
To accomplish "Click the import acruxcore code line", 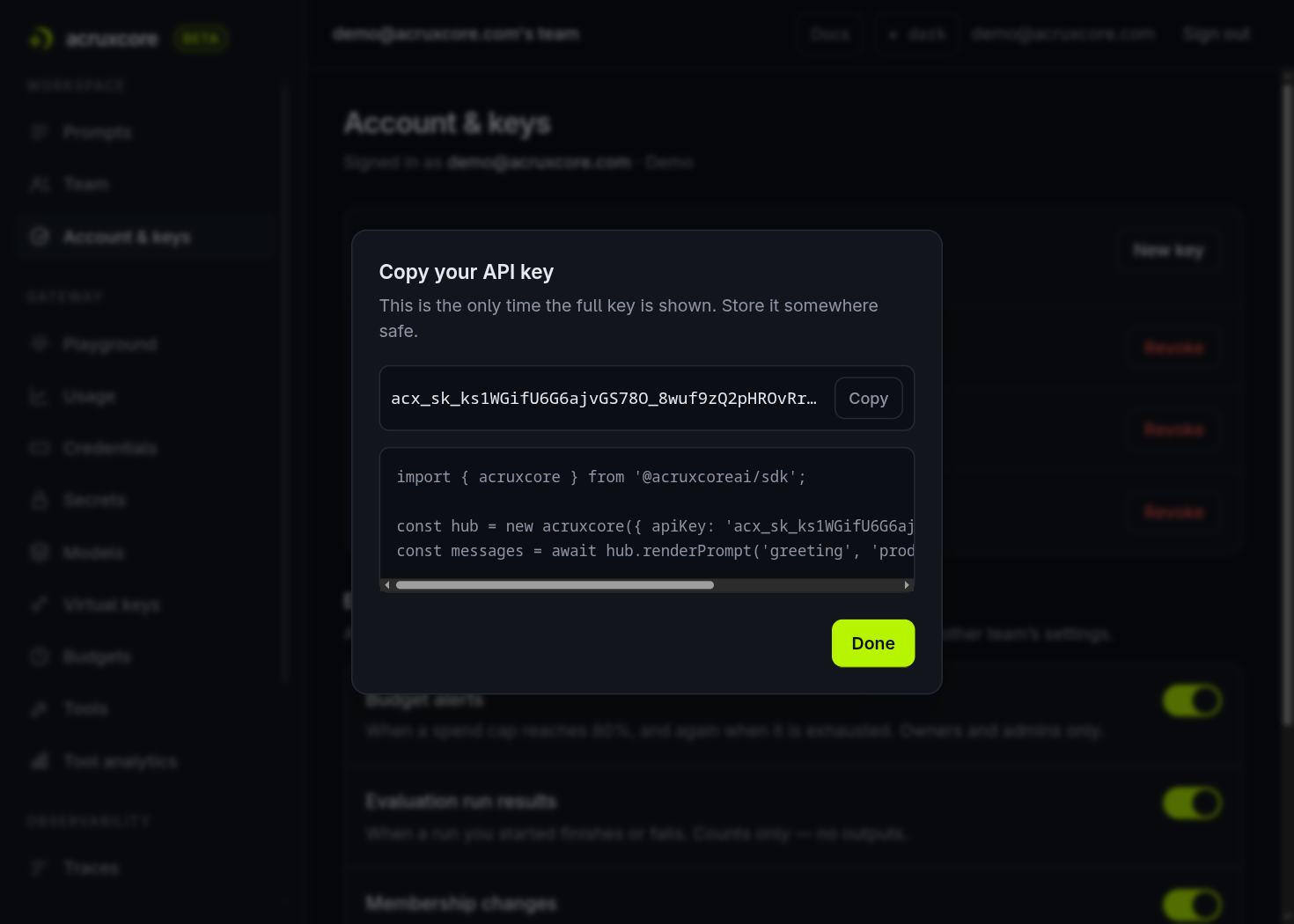I will click(601, 477).
